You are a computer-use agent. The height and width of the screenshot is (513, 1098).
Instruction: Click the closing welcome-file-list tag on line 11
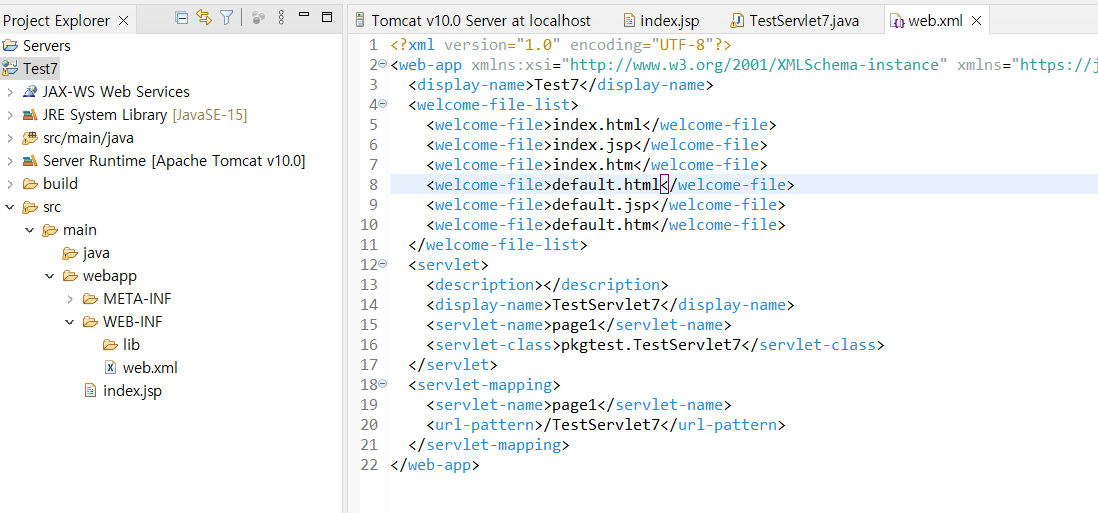(x=498, y=245)
